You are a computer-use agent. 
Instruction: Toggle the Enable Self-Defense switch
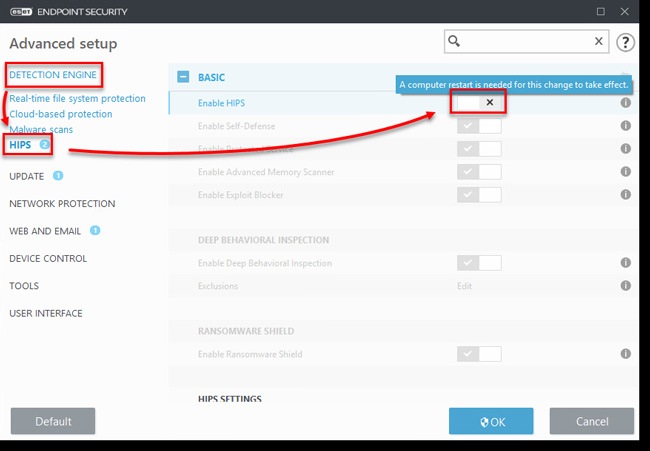point(479,126)
